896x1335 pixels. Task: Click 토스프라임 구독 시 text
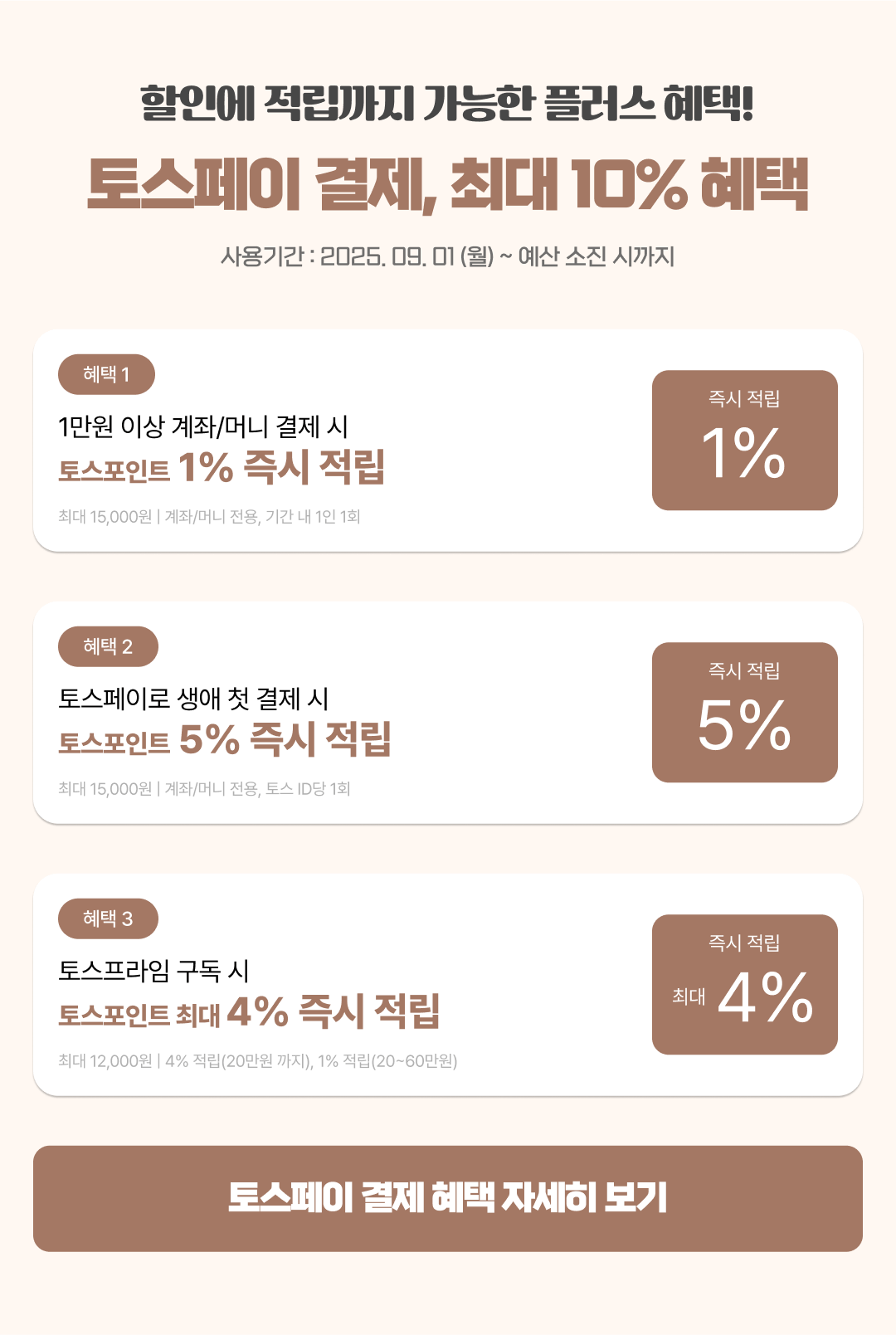(153, 971)
